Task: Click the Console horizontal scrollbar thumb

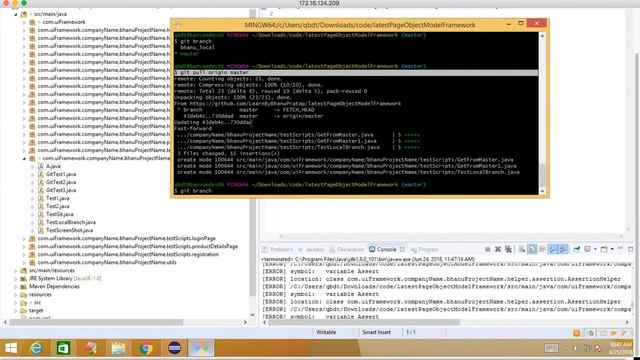Action: pos(363,322)
